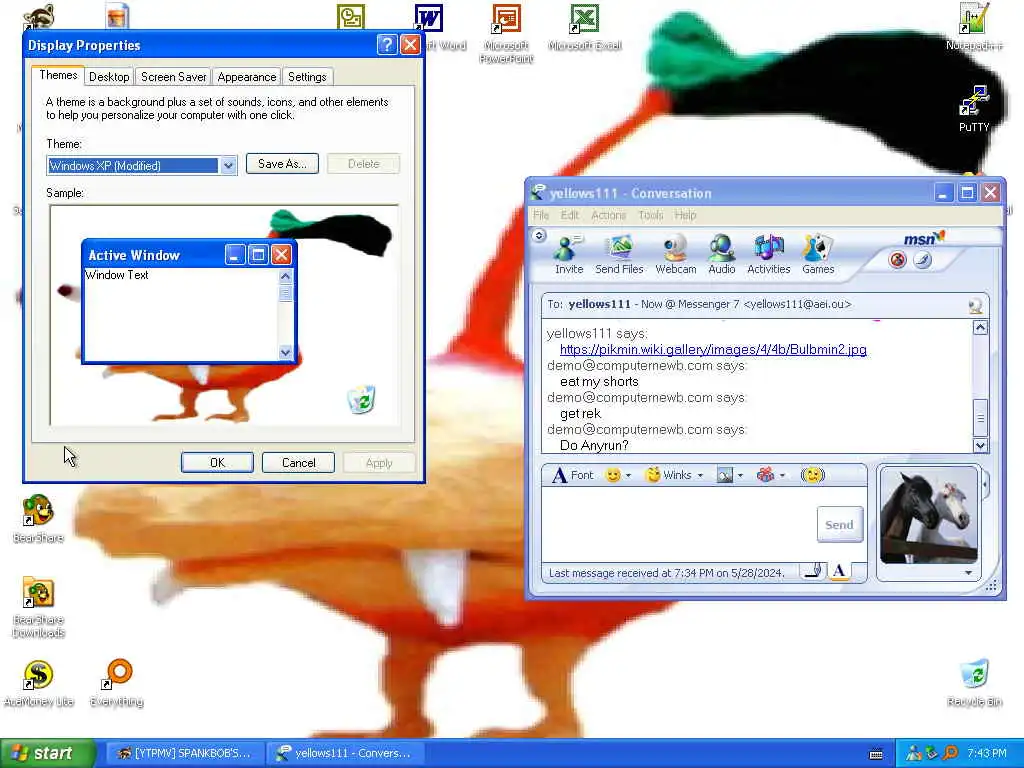1024x768 pixels.
Task: Click the Send button in the conversation
Action: click(x=839, y=524)
